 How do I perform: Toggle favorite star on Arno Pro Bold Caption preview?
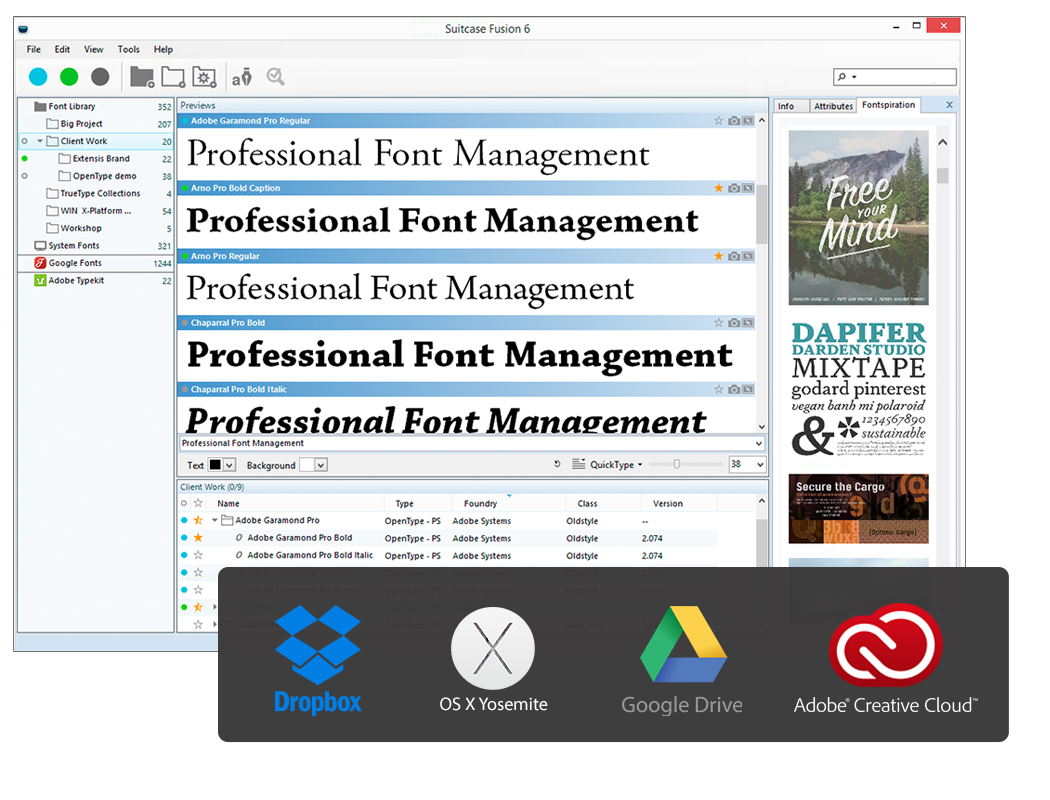[718, 188]
